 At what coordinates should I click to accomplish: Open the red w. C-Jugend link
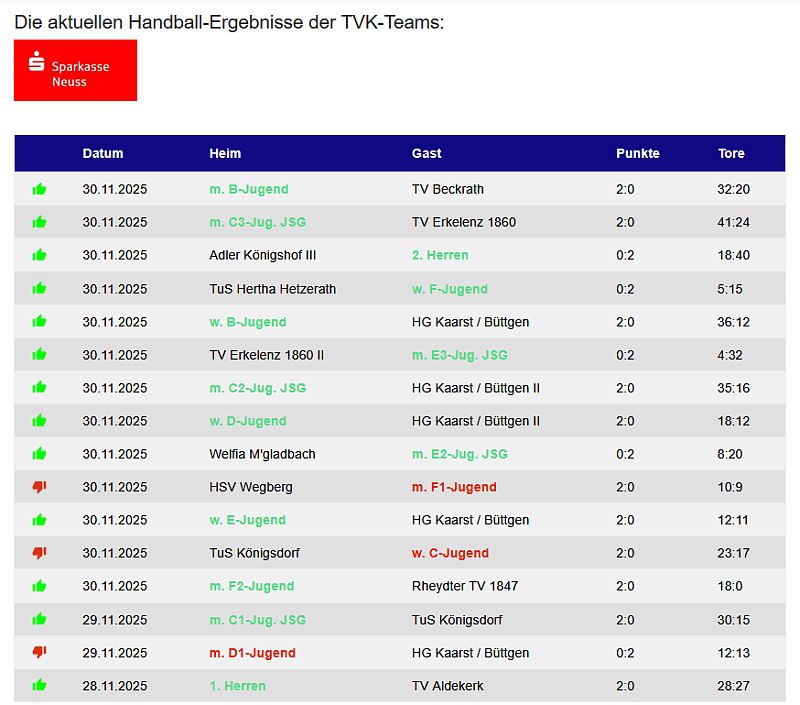point(450,553)
